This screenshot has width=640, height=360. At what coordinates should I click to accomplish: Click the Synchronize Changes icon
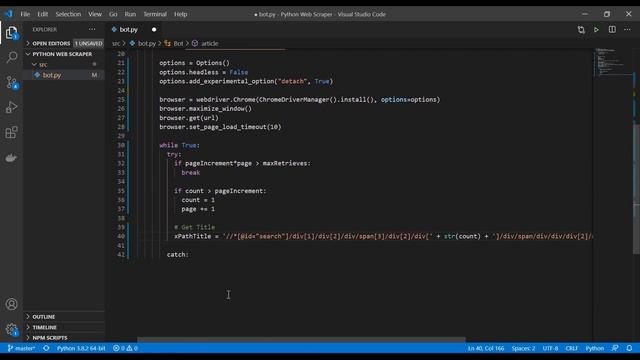pos(46,348)
